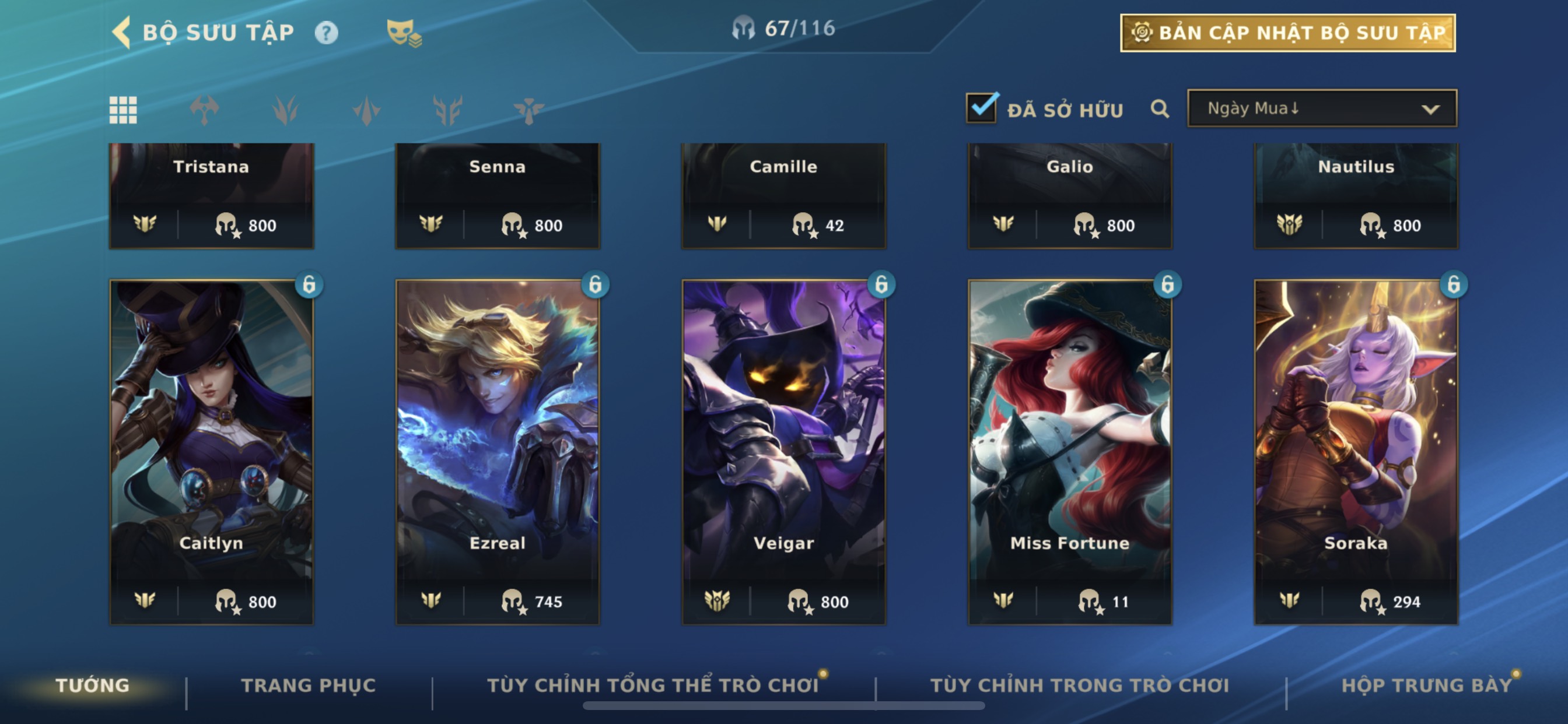1568x724 pixels.
Task: Filter by the last role icon in row
Action: [x=528, y=110]
